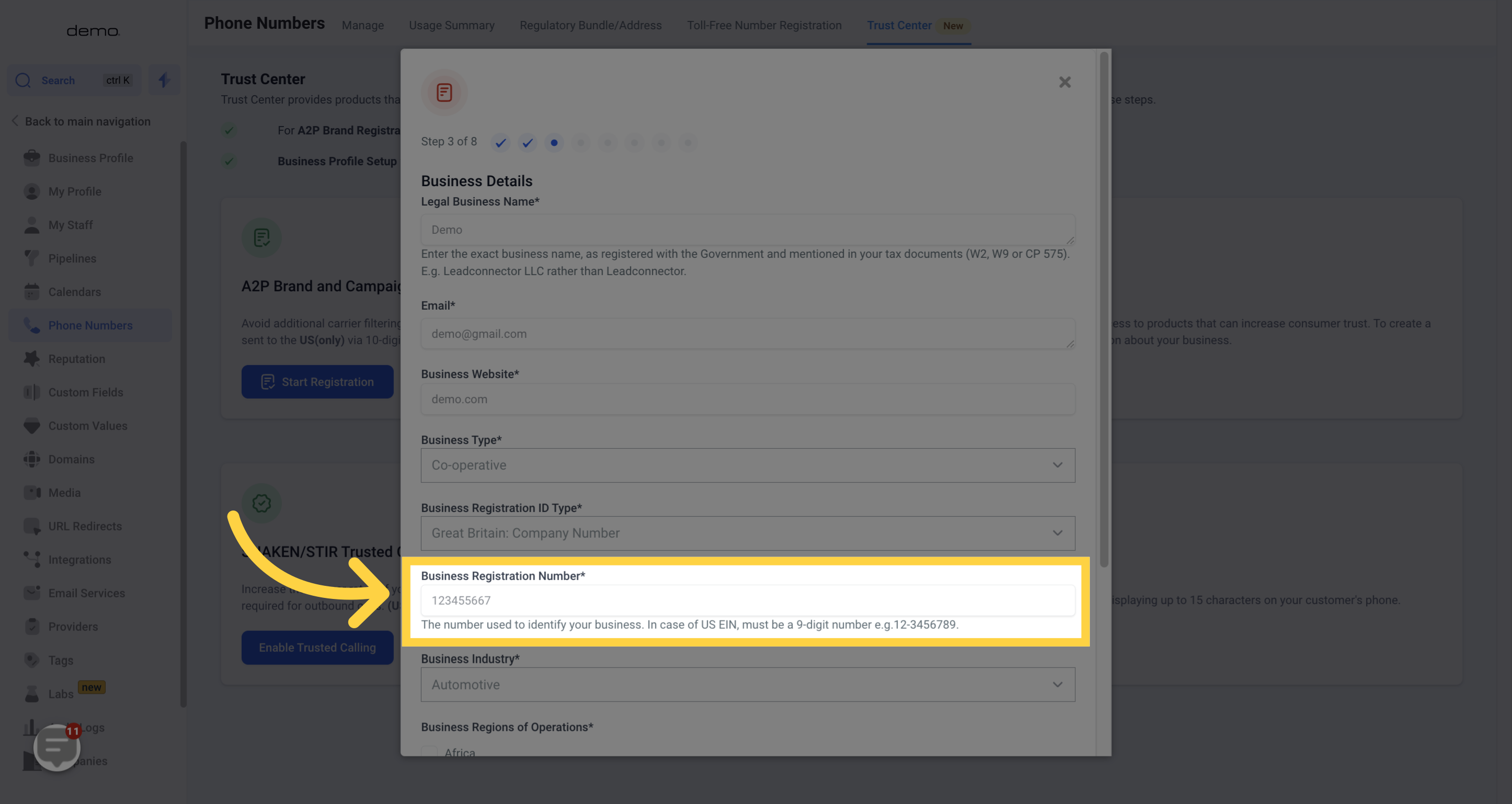This screenshot has height=804, width=1512.
Task: Click the document/form icon in modal header
Action: tap(444, 91)
